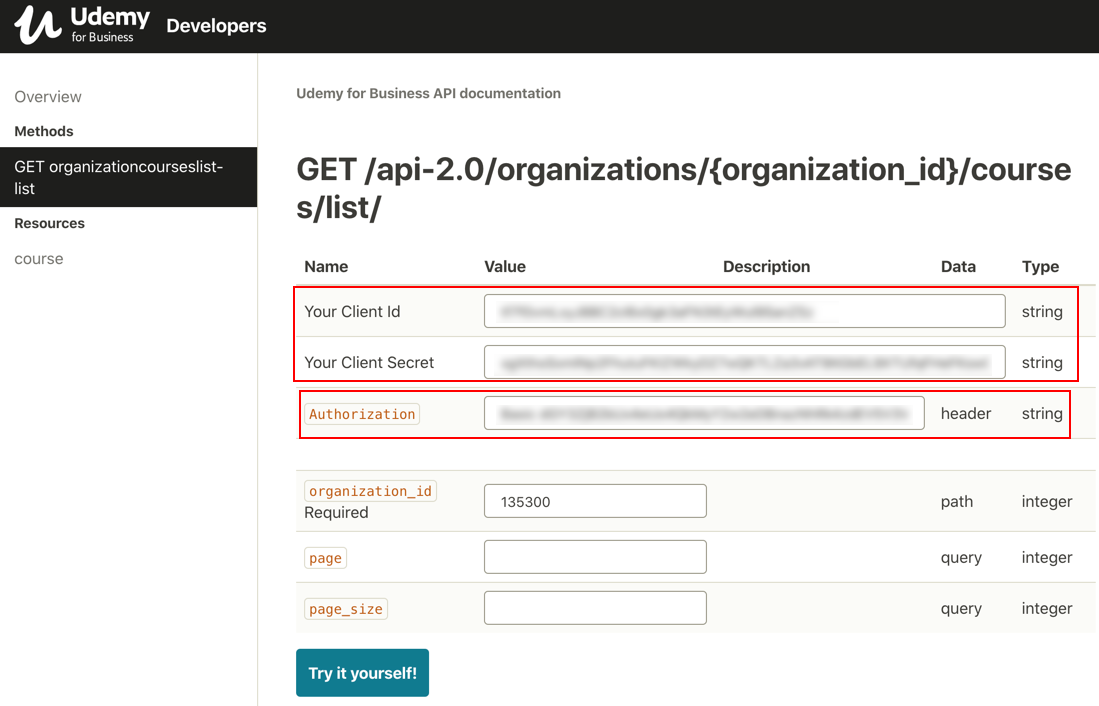The image size is (1099, 706).
Task: Click the Resources sidebar heading
Action: pyautogui.click(x=49, y=223)
